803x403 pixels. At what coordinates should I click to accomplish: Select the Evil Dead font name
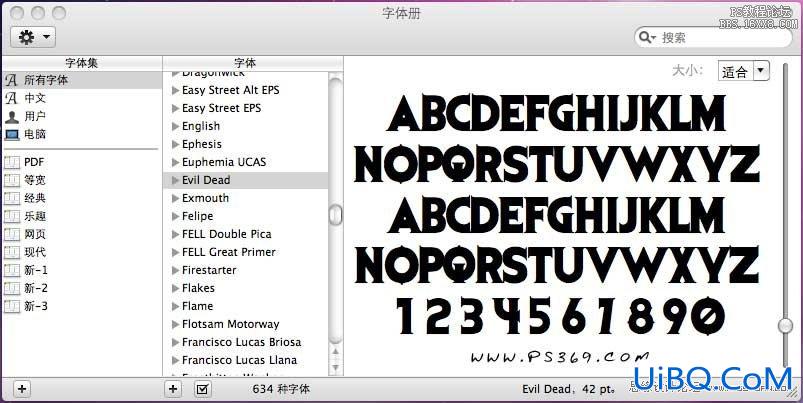(x=206, y=180)
